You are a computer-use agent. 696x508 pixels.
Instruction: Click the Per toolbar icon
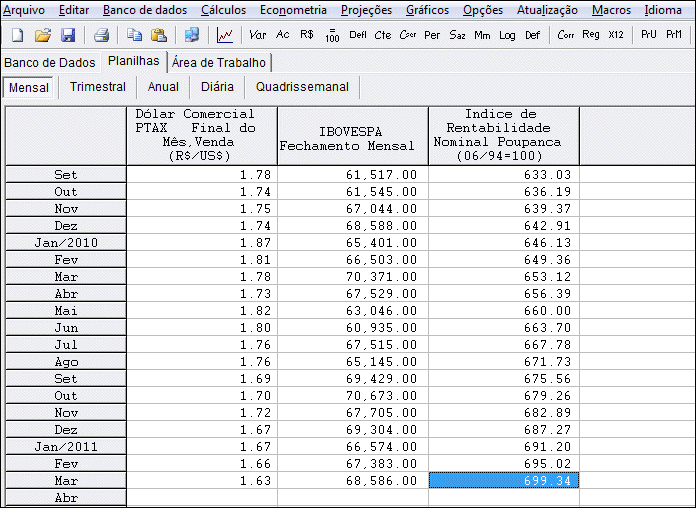point(432,35)
